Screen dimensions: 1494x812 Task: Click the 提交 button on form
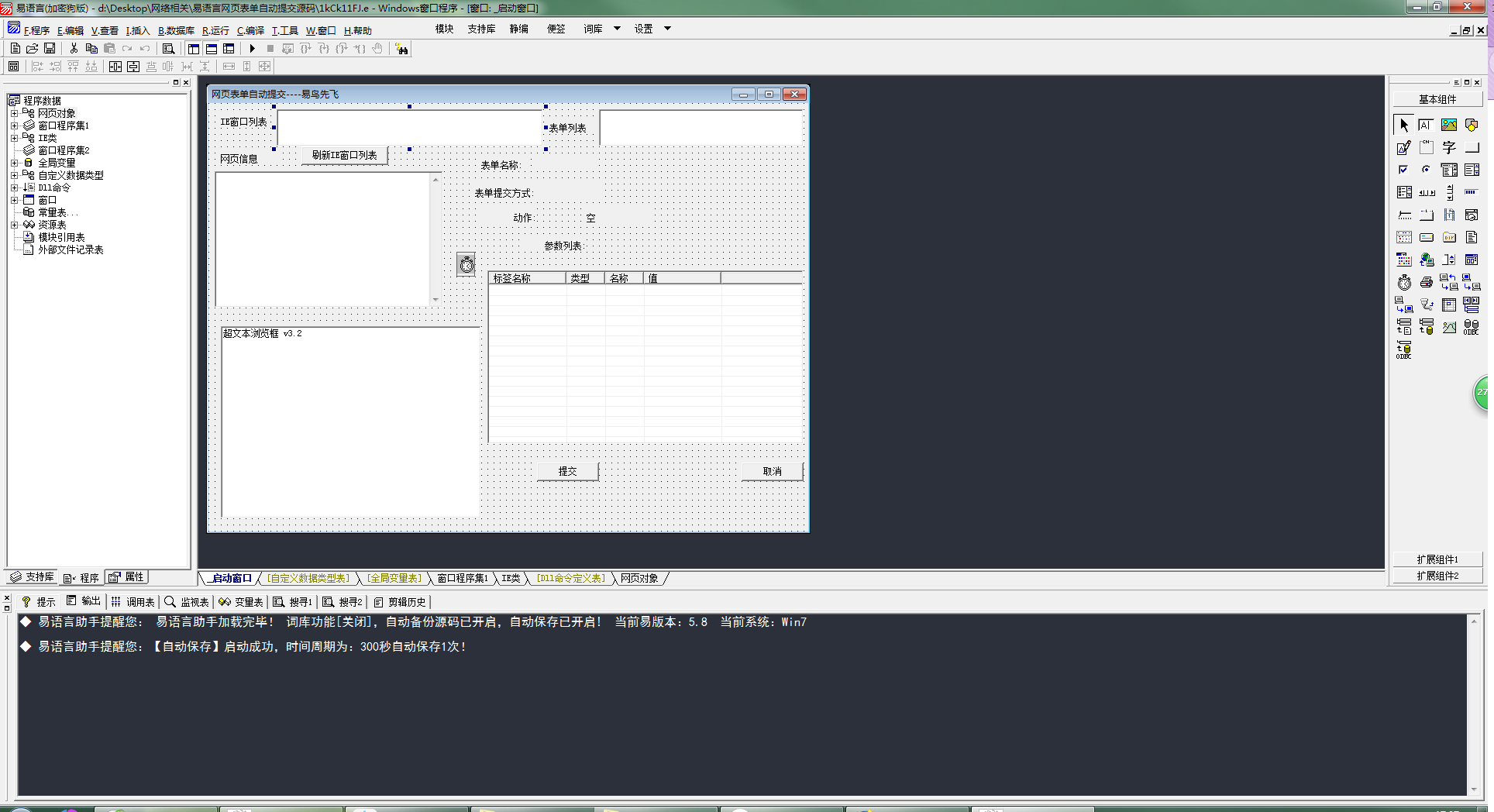pyautogui.click(x=567, y=471)
